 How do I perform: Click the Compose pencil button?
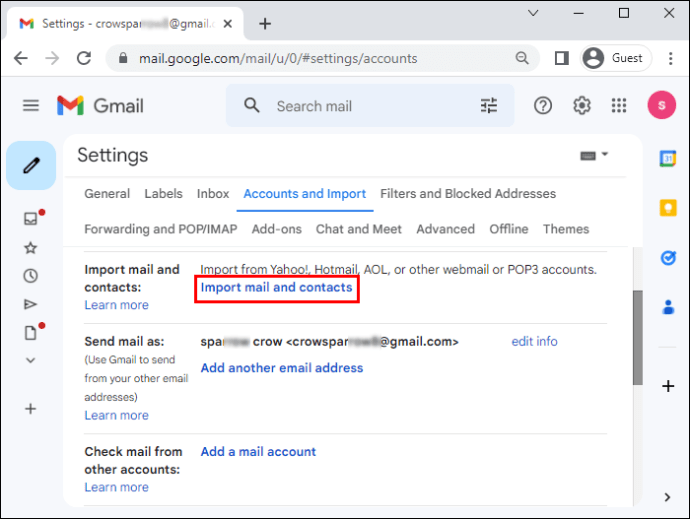pos(31,166)
